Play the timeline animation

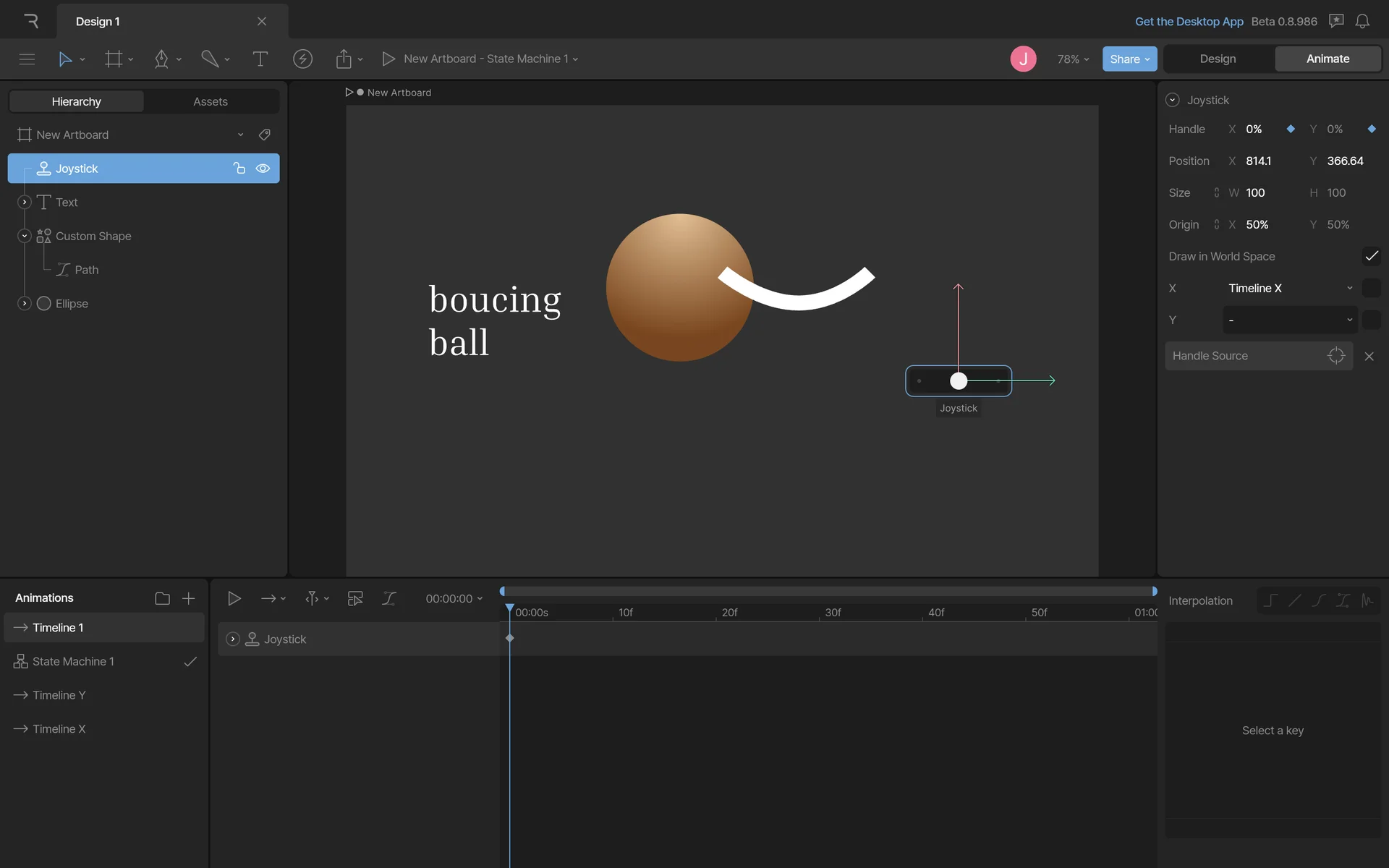(x=234, y=598)
